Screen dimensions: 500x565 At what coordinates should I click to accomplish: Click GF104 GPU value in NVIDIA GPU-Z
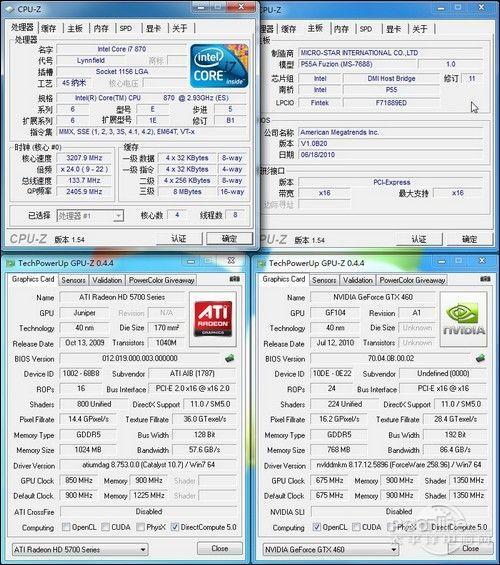coord(335,313)
